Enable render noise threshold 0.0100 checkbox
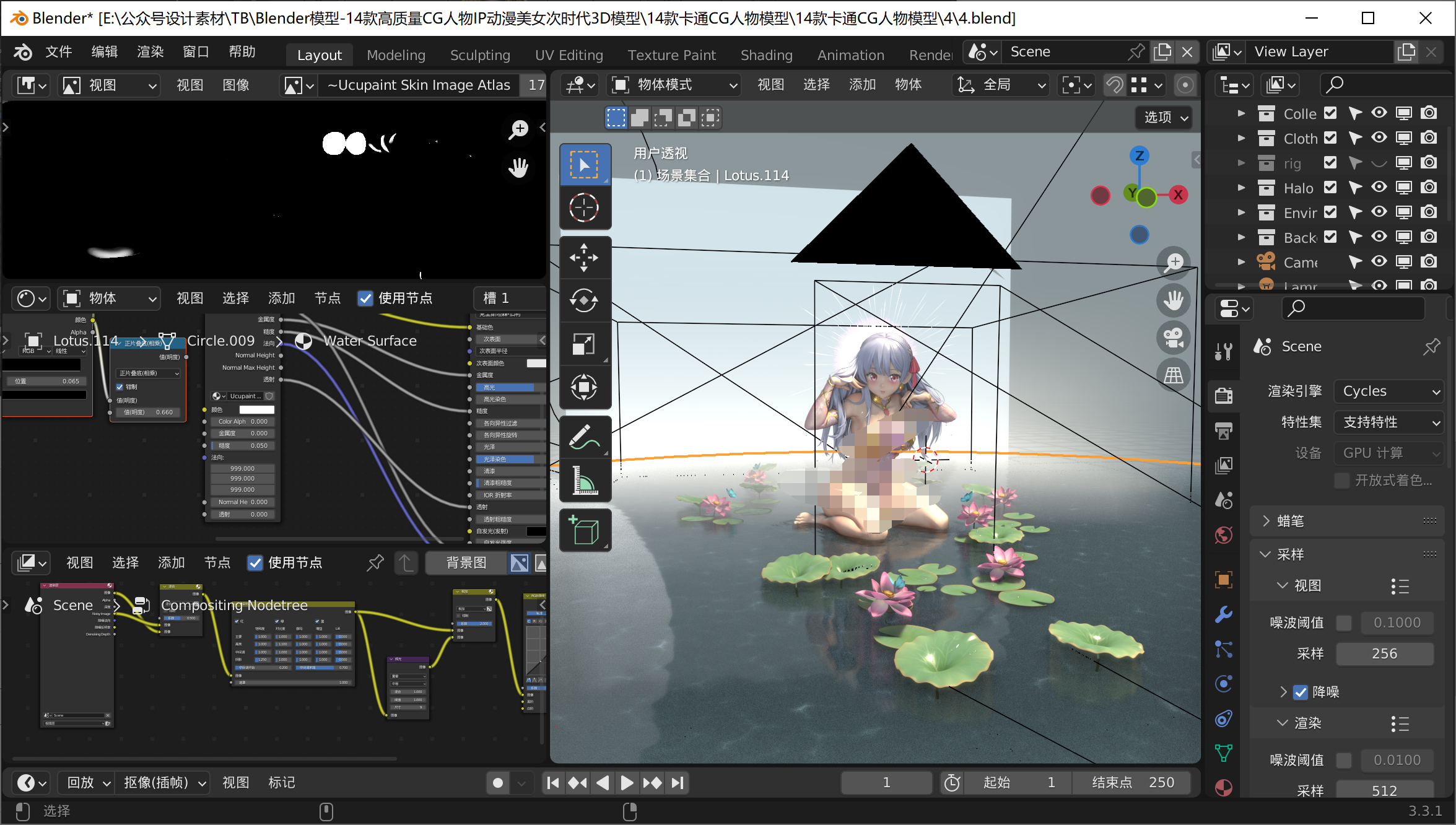This screenshot has height=825, width=1456. point(1343,761)
